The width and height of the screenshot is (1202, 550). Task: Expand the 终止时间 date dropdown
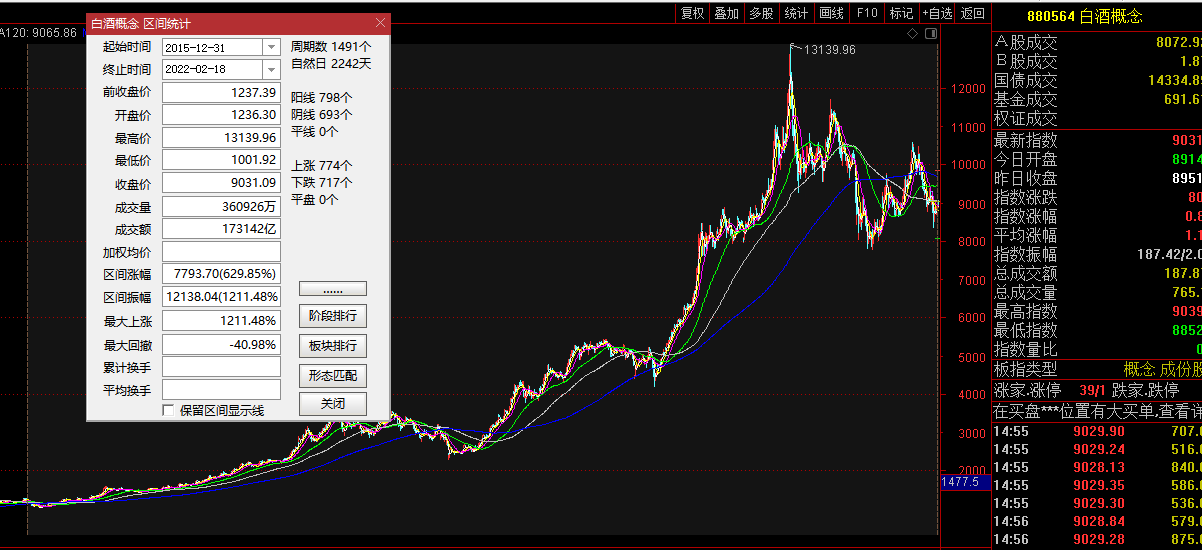pos(272,69)
